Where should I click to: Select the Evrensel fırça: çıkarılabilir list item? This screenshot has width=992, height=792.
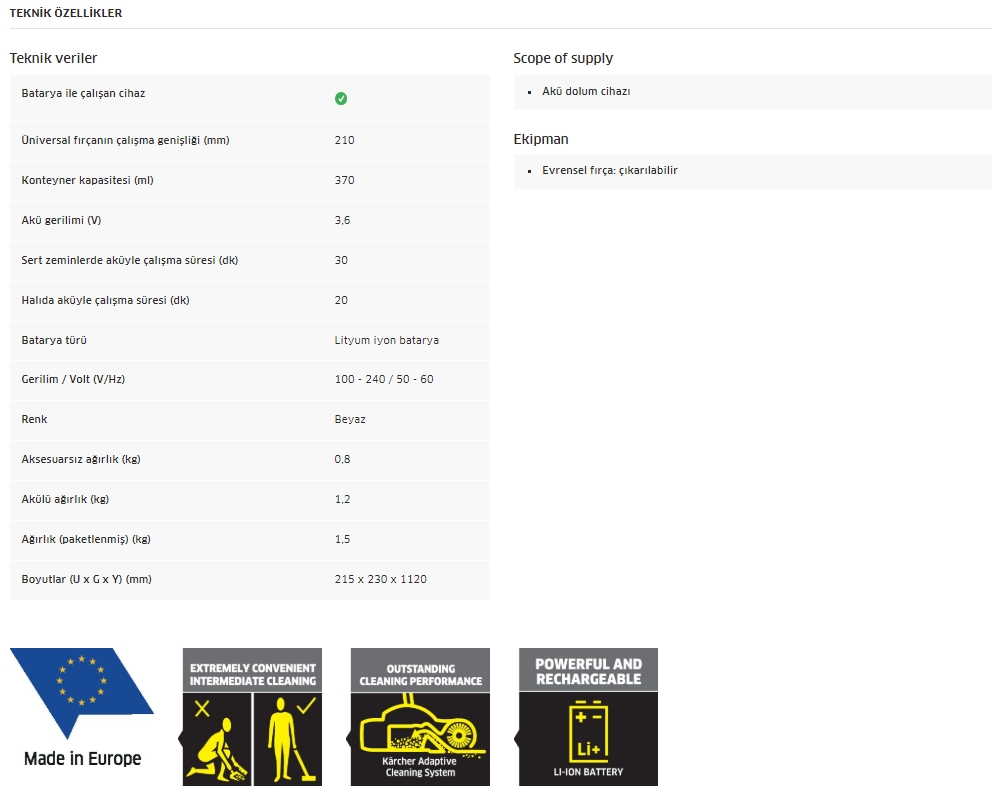click(609, 170)
